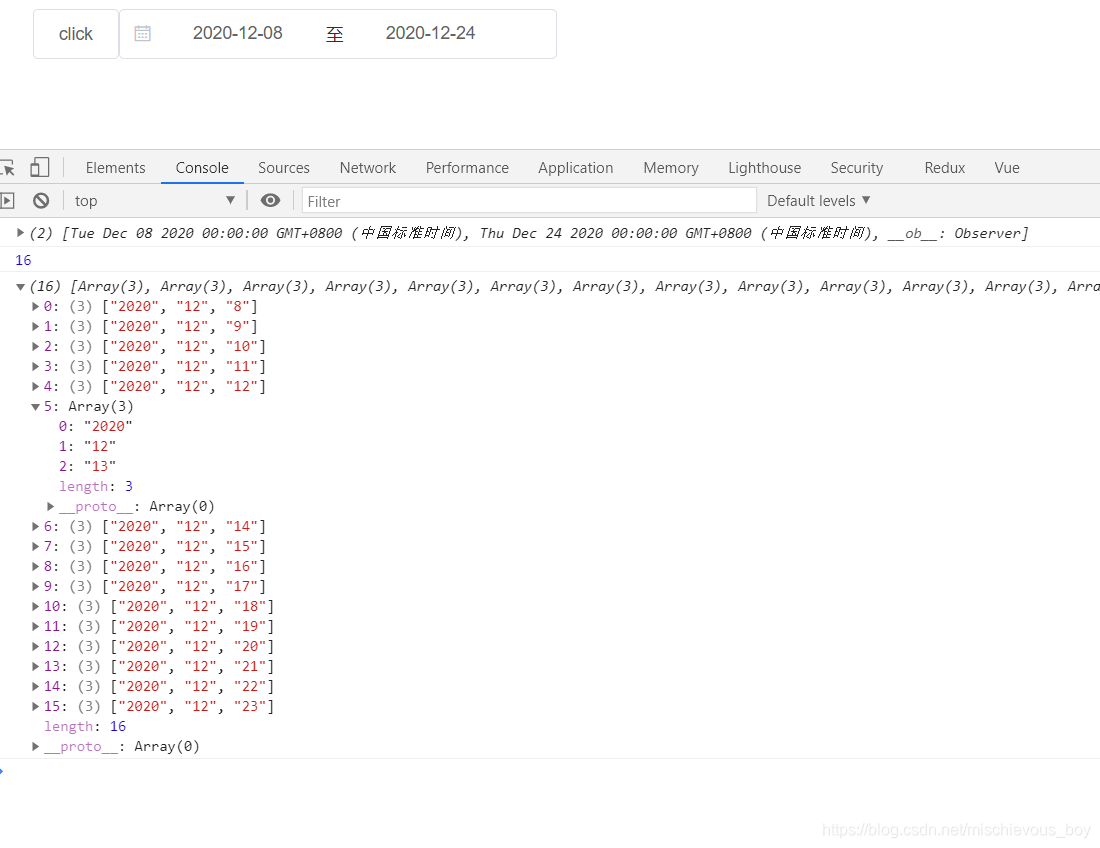Click the length: 16 property
The image size is (1100, 848).
pos(85,727)
